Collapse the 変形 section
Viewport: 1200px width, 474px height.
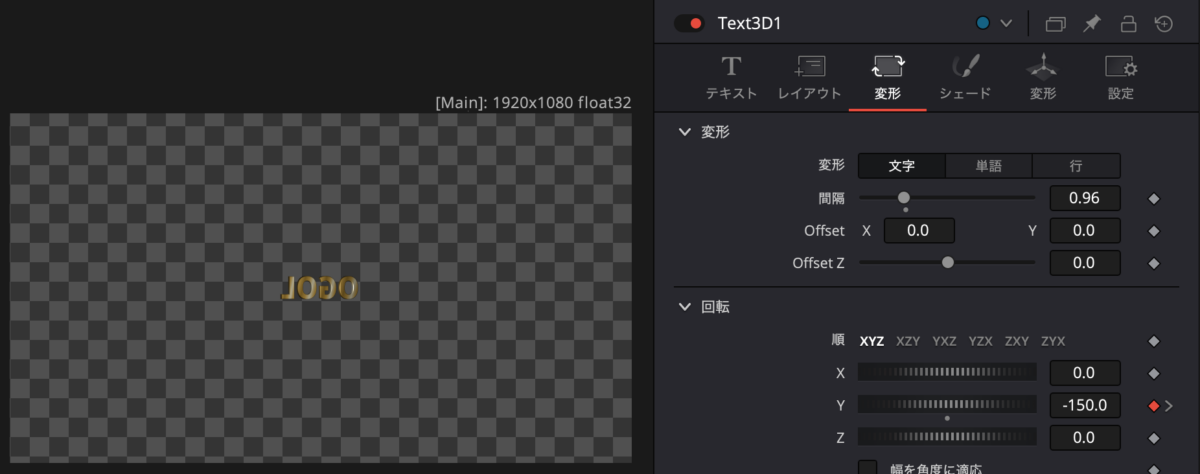[x=685, y=132]
